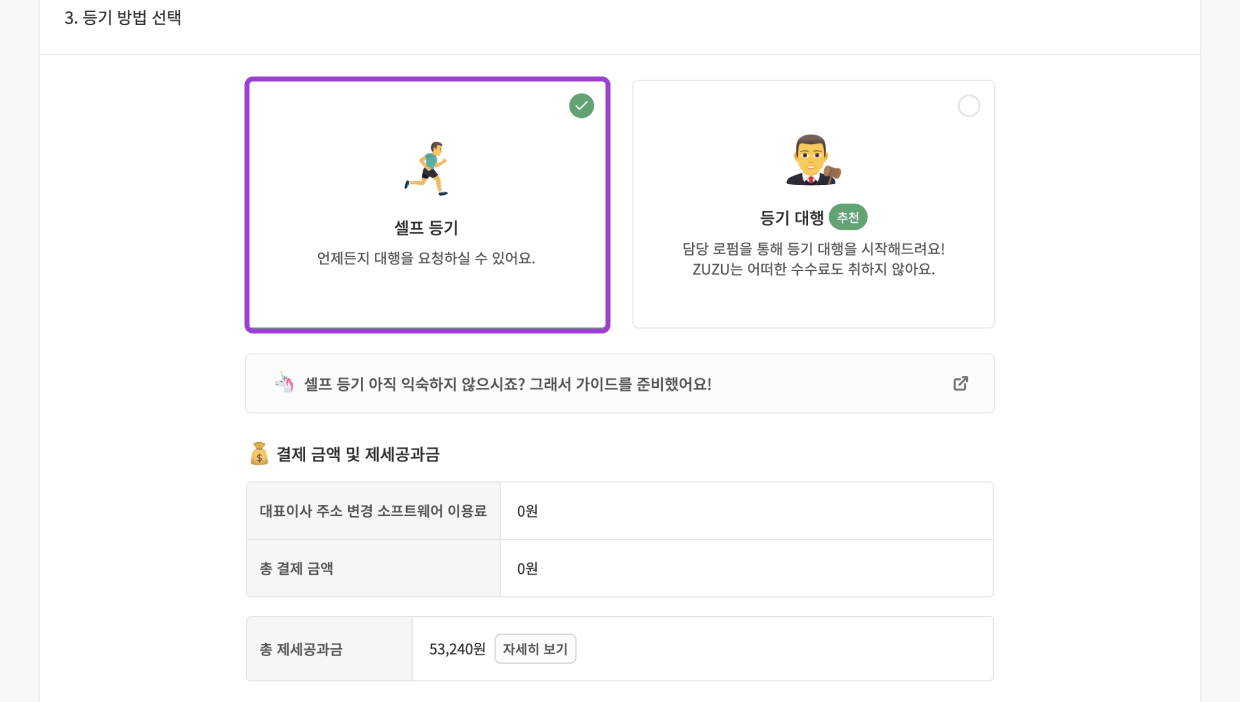Click the 총 제세공과금 row label

[300, 649]
